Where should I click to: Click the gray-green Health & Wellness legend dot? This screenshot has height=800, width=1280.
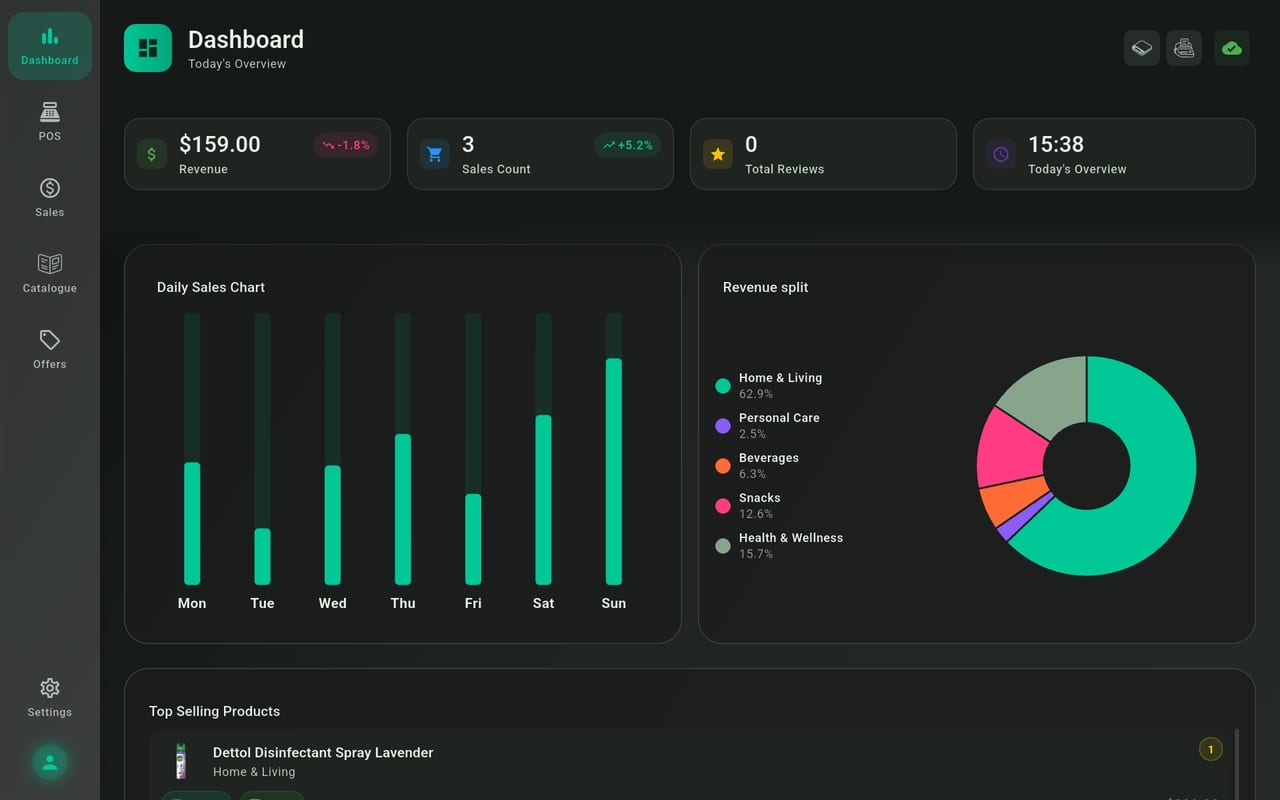723,546
